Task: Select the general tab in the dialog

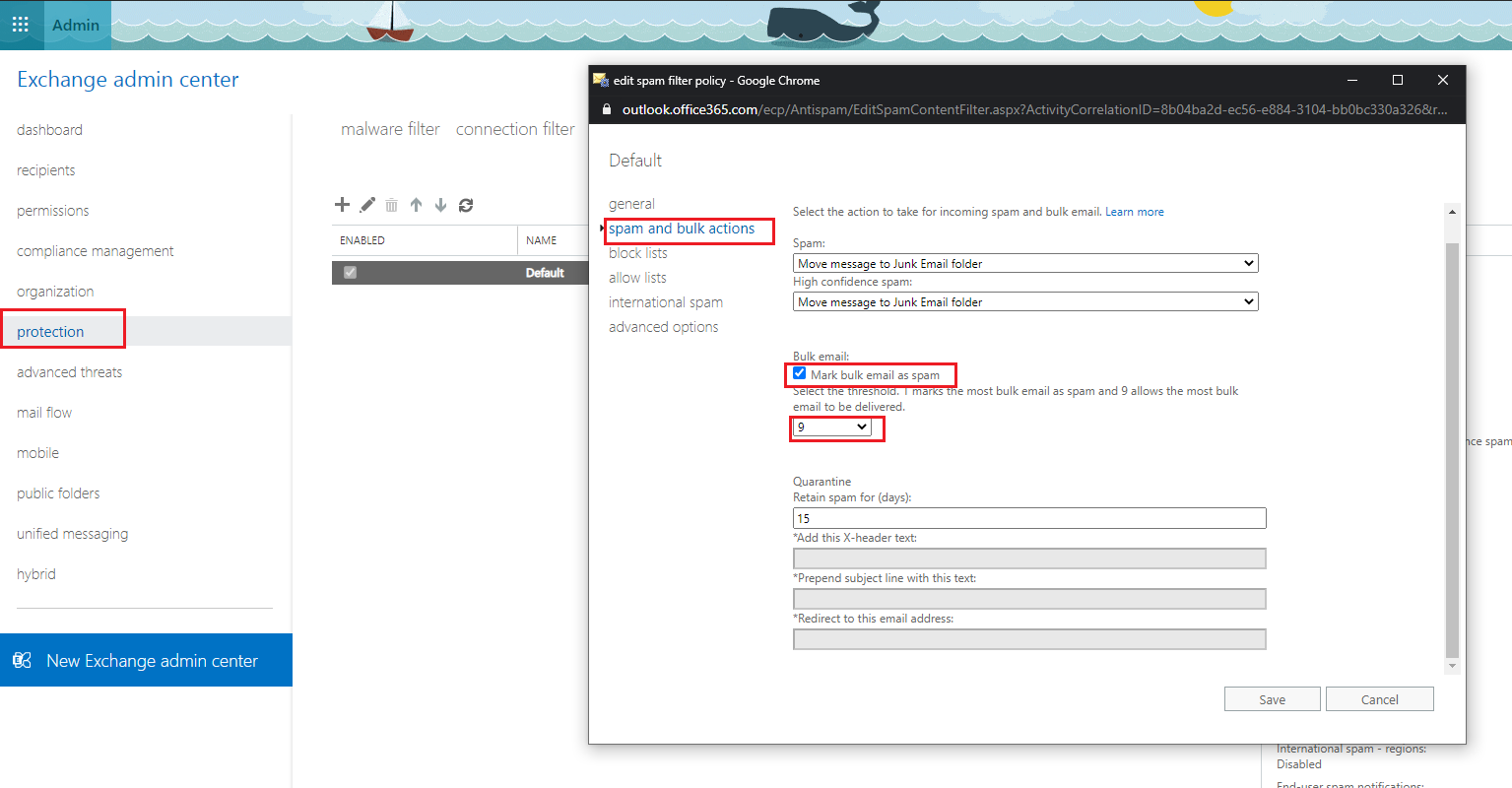Action: 631,204
